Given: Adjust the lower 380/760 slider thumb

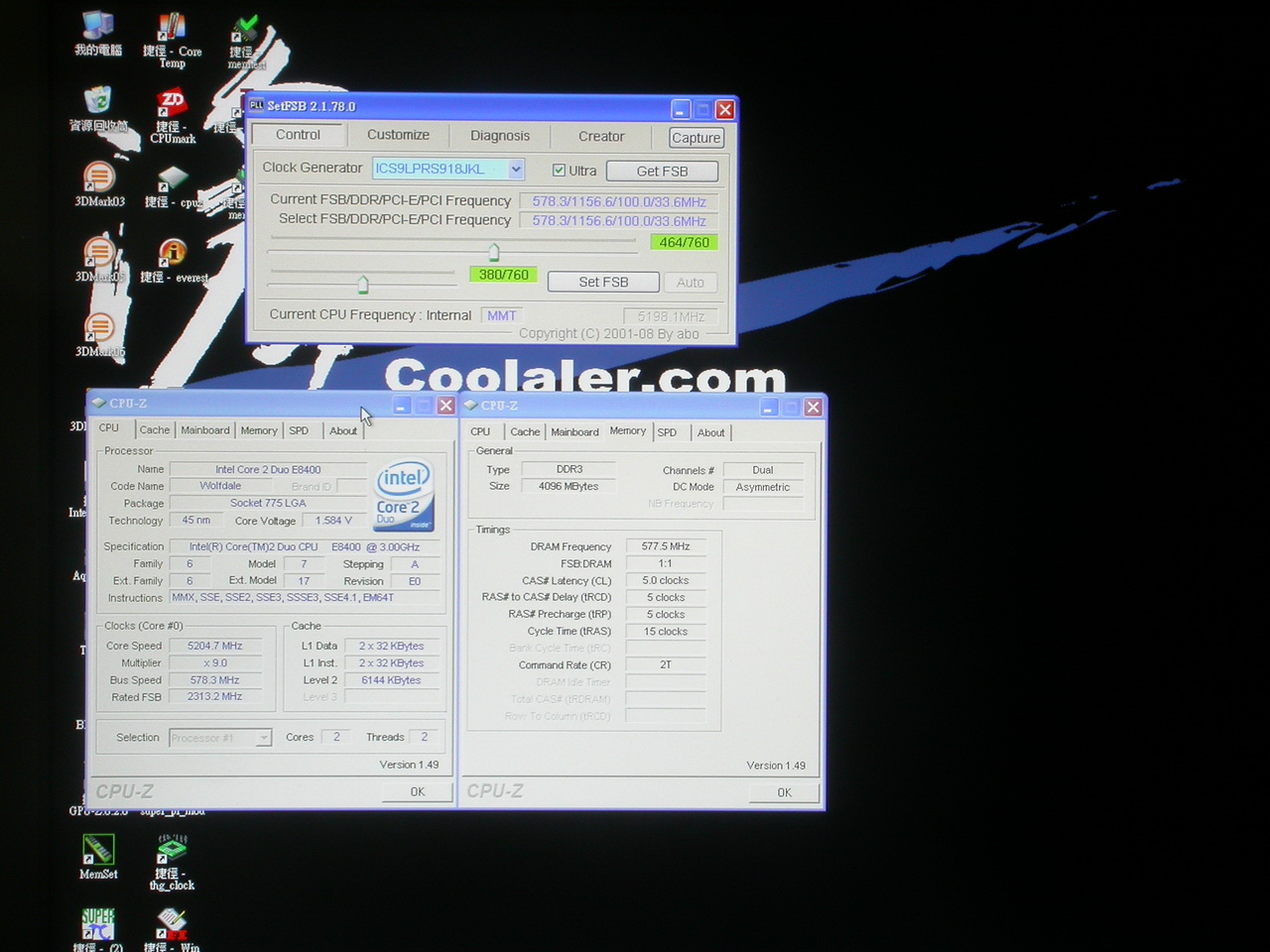Looking at the screenshot, I should [363, 286].
